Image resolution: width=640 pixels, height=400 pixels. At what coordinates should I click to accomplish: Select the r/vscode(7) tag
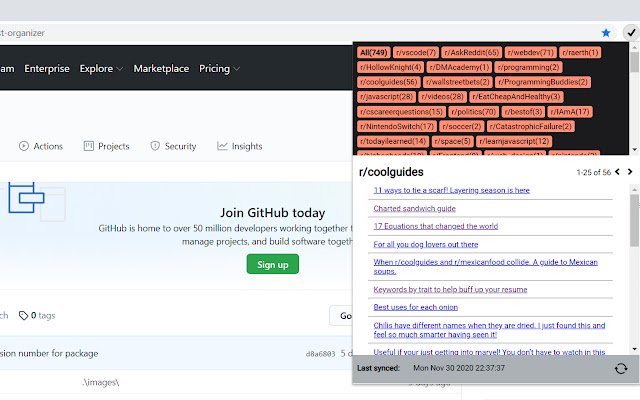(x=416, y=52)
